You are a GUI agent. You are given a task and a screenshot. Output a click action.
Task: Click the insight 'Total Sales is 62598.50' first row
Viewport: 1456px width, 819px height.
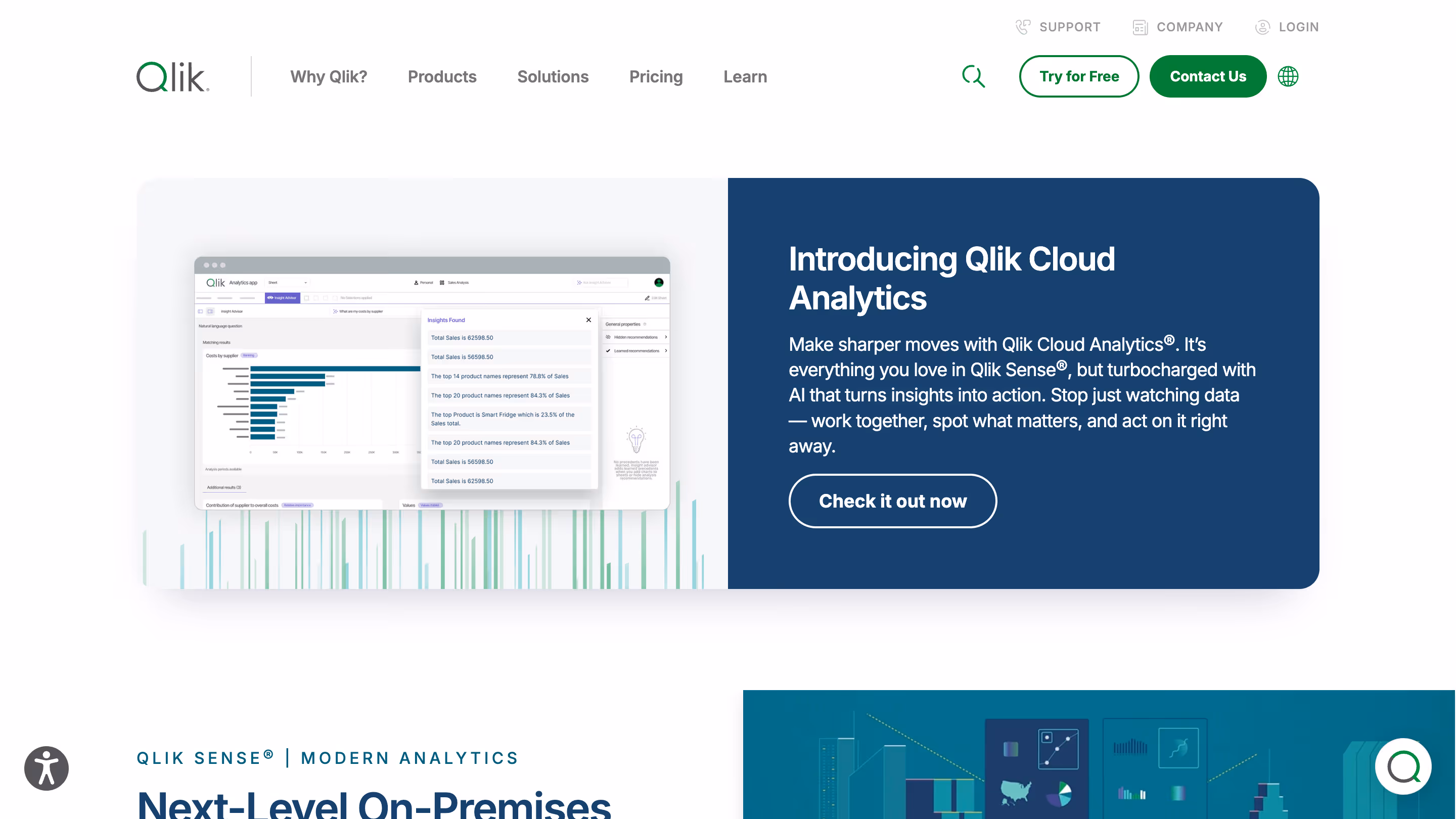coord(509,337)
